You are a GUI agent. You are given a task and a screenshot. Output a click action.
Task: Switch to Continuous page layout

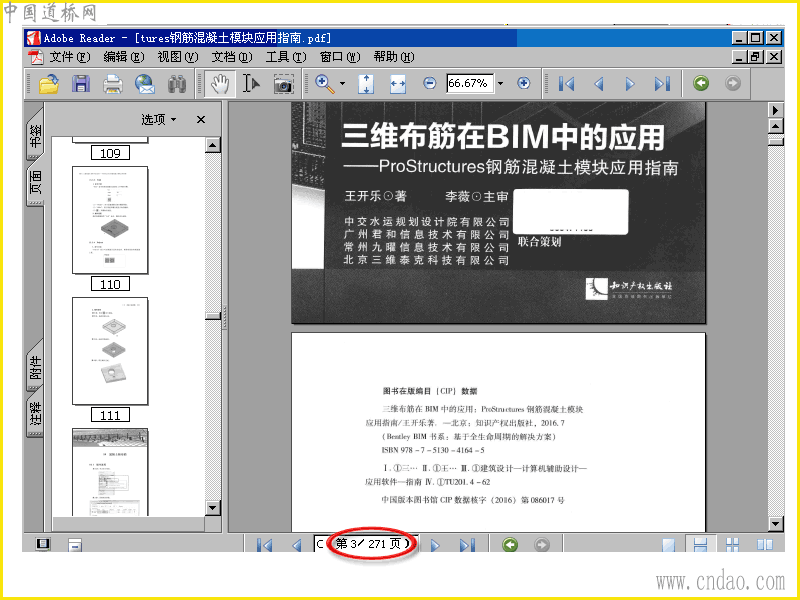[701, 544]
